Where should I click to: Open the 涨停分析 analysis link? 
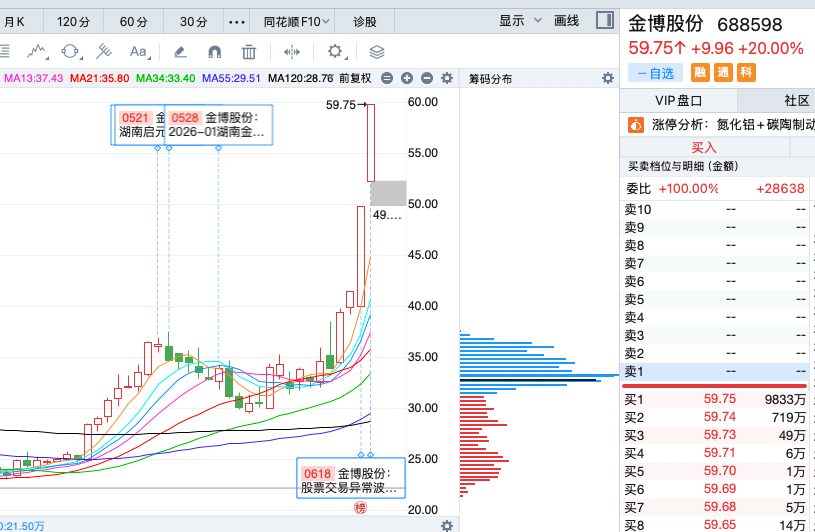[x=733, y=125]
